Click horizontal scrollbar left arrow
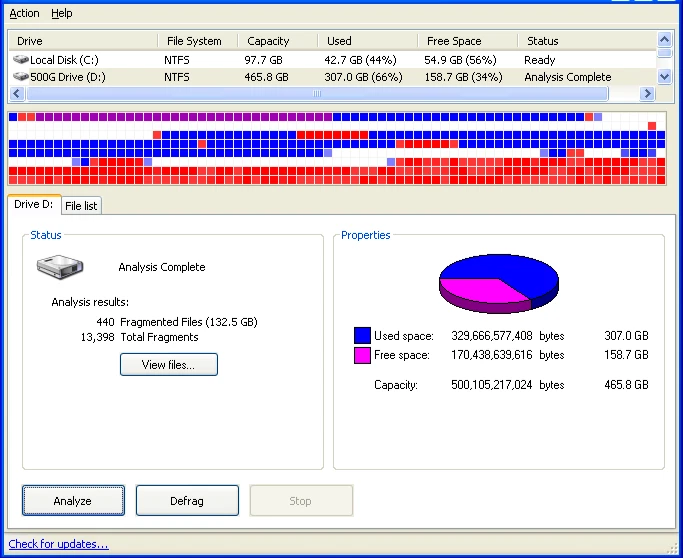The image size is (683, 558). tap(17, 93)
